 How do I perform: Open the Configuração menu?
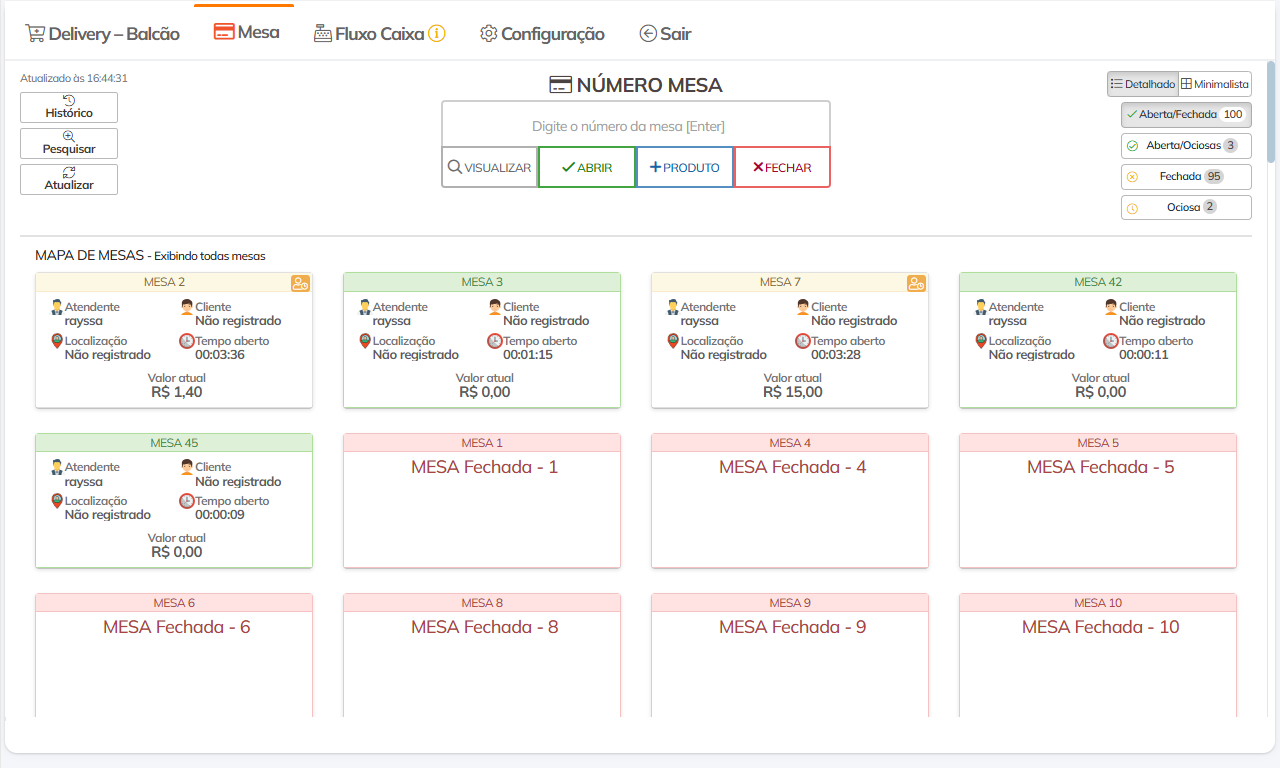(x=542, y=34)
